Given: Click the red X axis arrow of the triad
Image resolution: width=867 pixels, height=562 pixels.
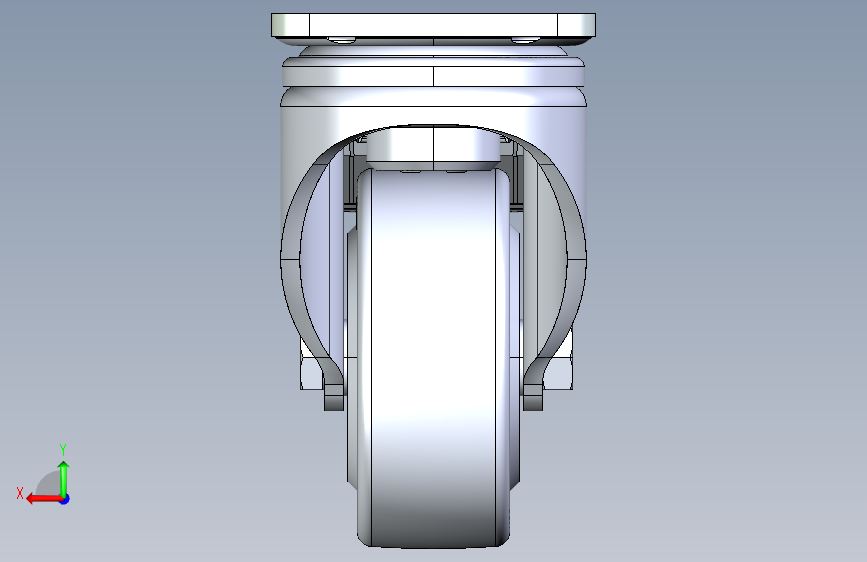Looking at the screenshot, I should [44, 499].
